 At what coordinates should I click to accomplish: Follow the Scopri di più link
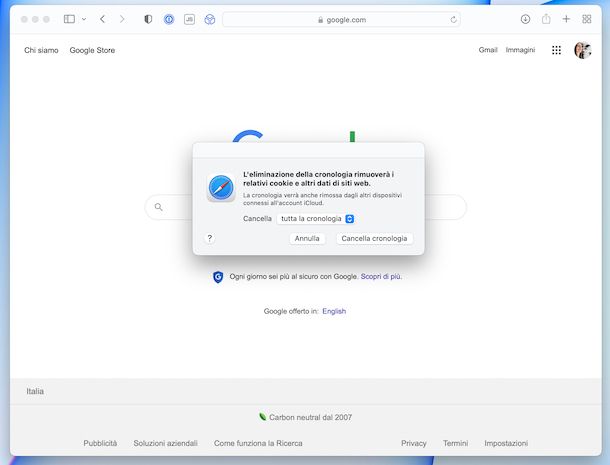pyautogui.click(x=381, y=277)
